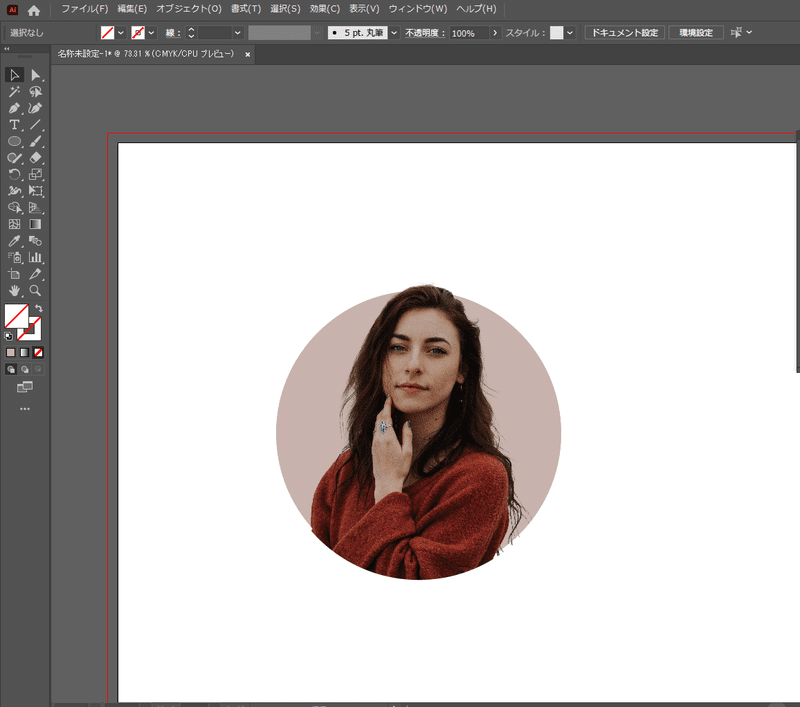Screen dimensions: 800x707
Task: Open the 不透明度 opacity panel link
Action: coord(424,33)
